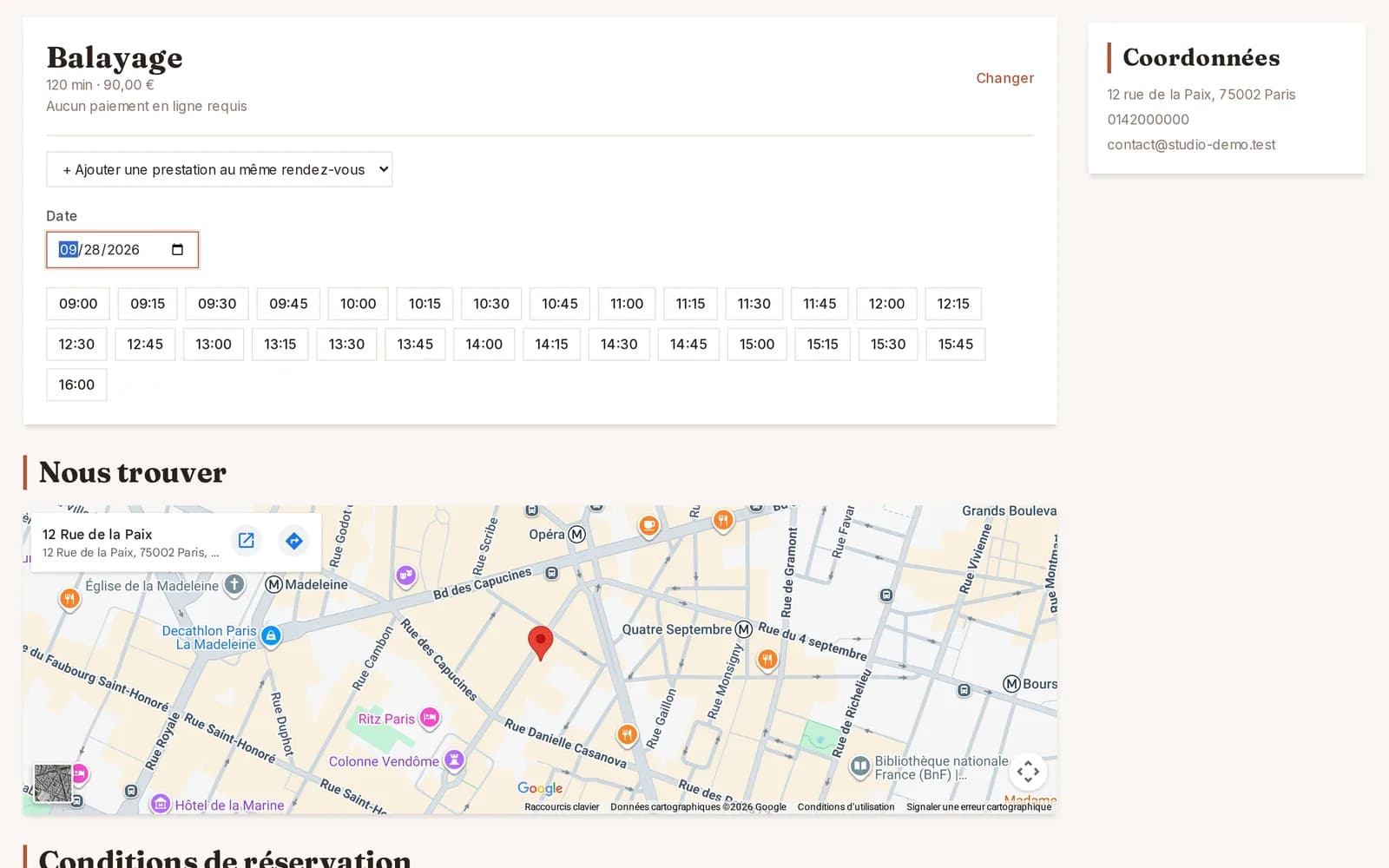The height and width of the screenshot is (868, 1389).
Task: Click the blue directions arrow icon
Action: 294,541
